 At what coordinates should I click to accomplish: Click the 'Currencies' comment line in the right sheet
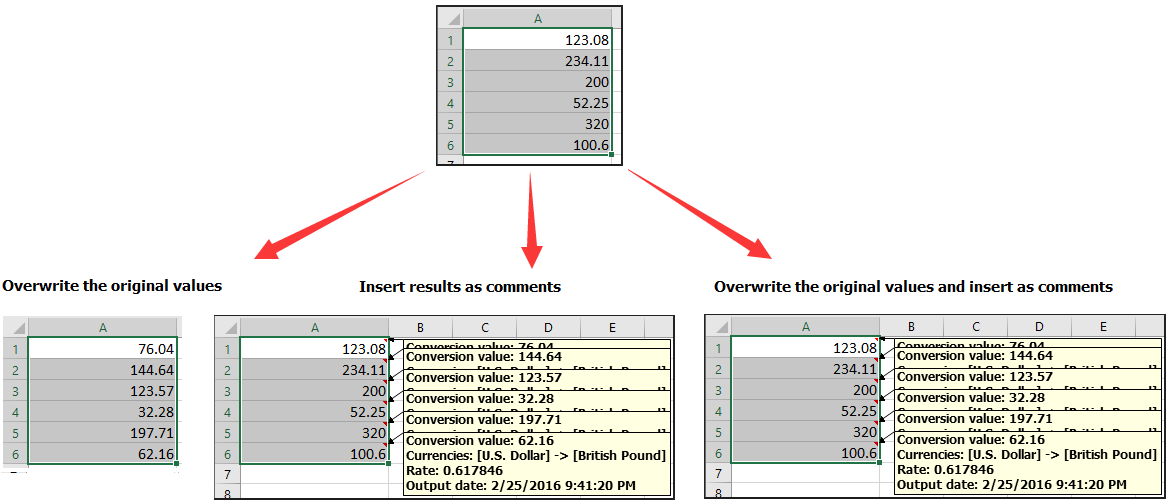coord(1027,455)
